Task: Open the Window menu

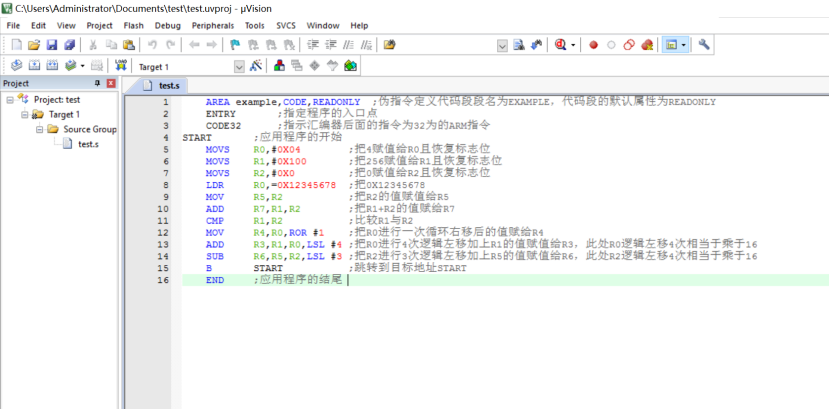Action: (323, 25)
